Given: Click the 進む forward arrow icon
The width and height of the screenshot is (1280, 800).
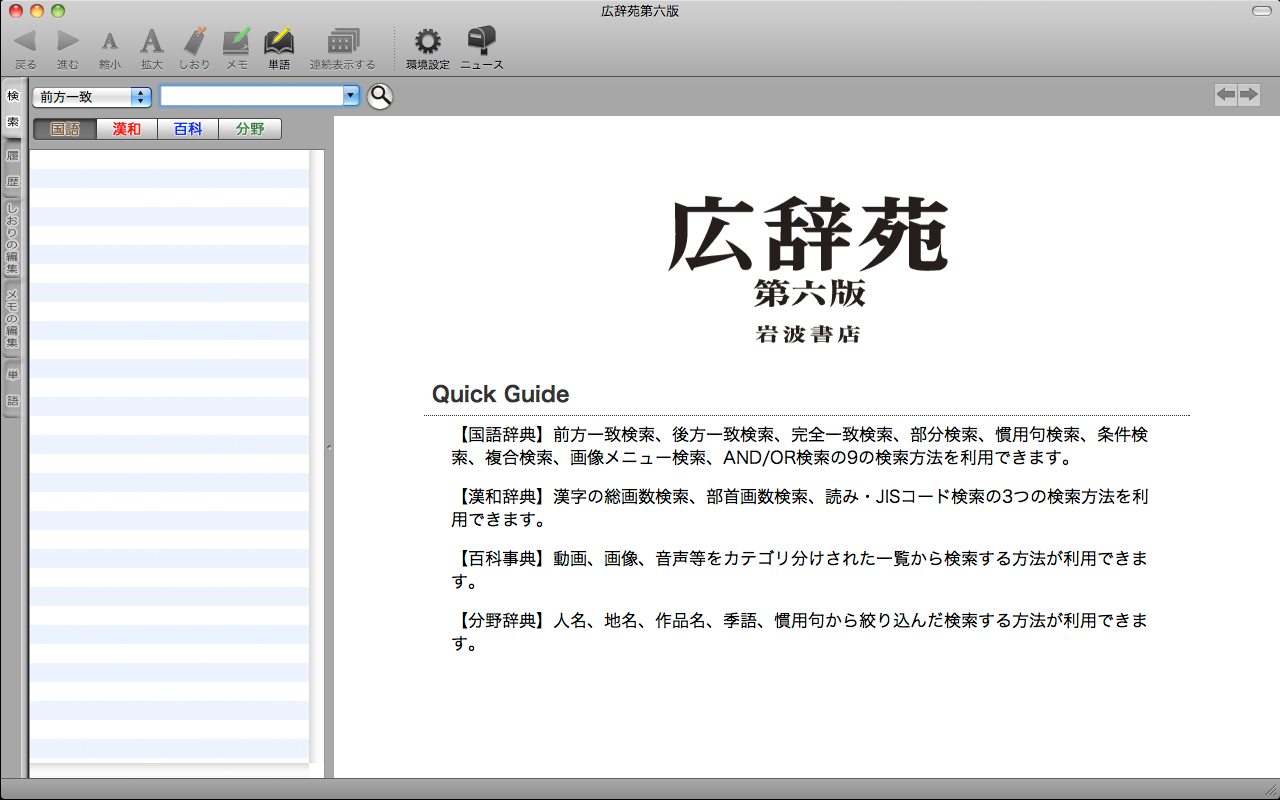Looking at the screenshot, I should [68, 42].
